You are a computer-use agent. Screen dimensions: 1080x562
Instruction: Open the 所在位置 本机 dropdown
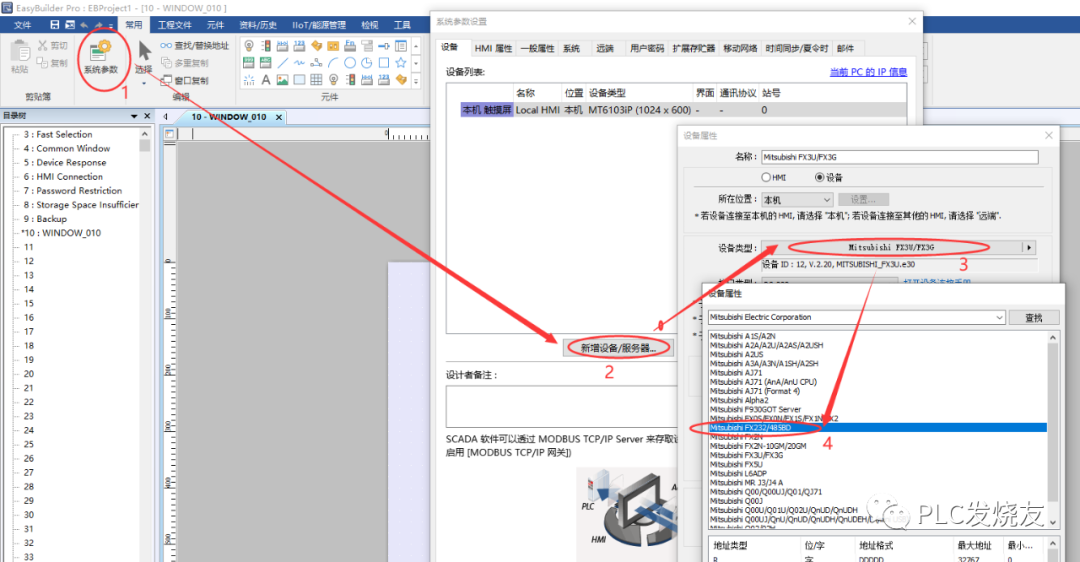[797, 200]
